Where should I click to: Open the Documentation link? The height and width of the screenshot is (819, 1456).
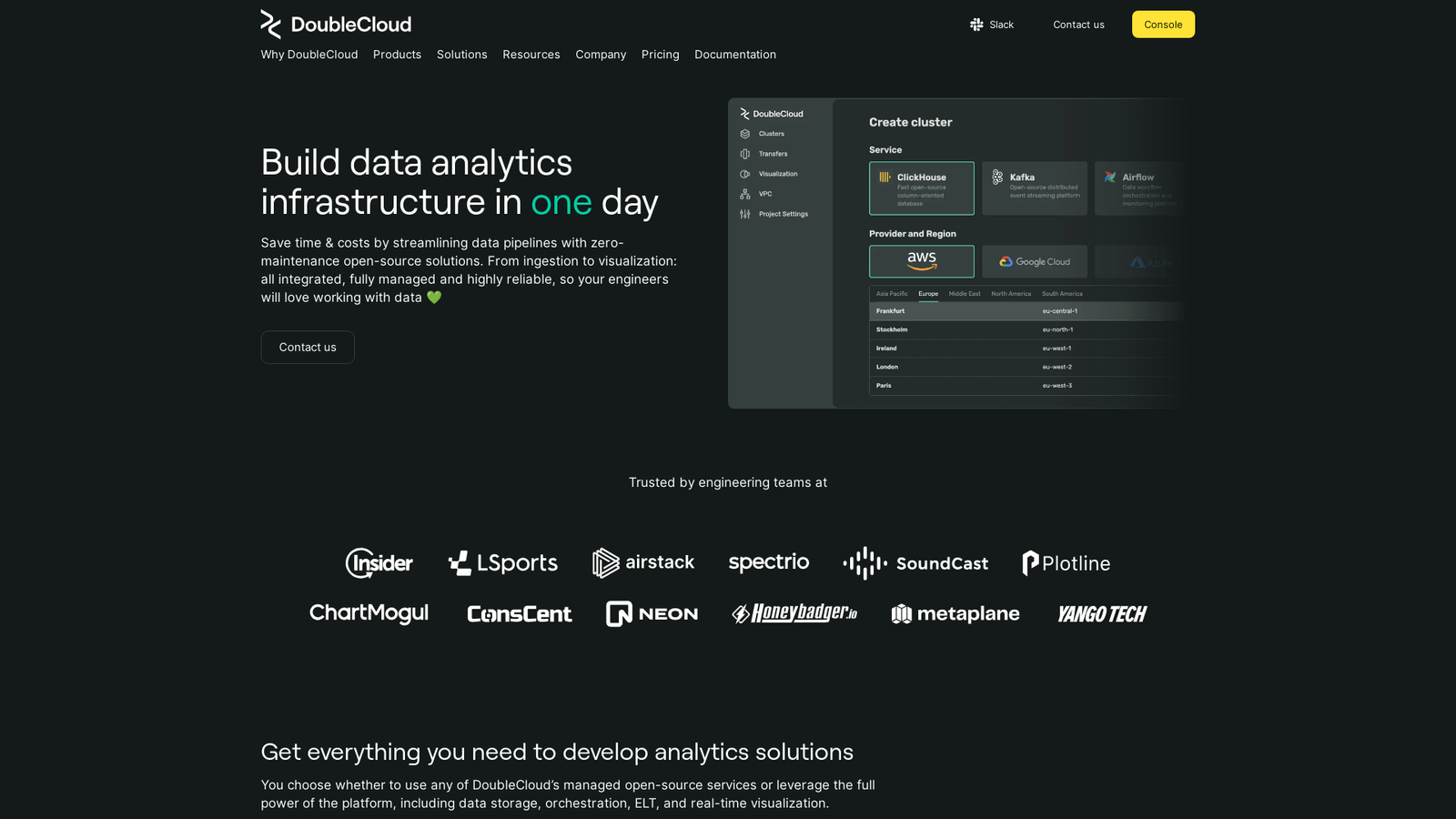[735, 55]
